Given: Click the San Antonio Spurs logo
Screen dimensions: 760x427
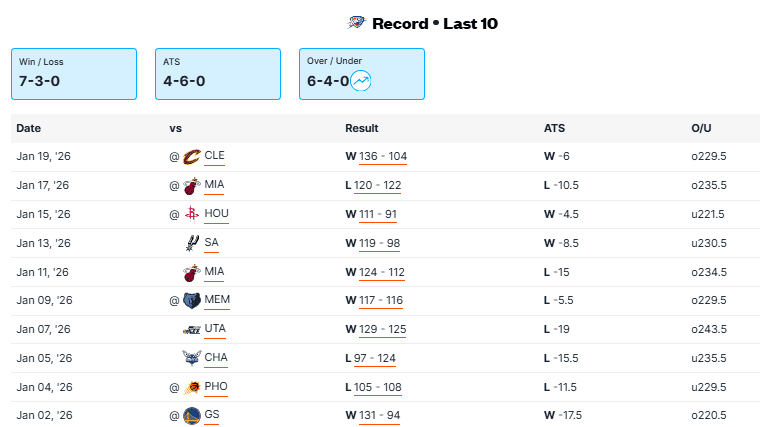Looking at the screenshot, I should (x=192, y=243).
